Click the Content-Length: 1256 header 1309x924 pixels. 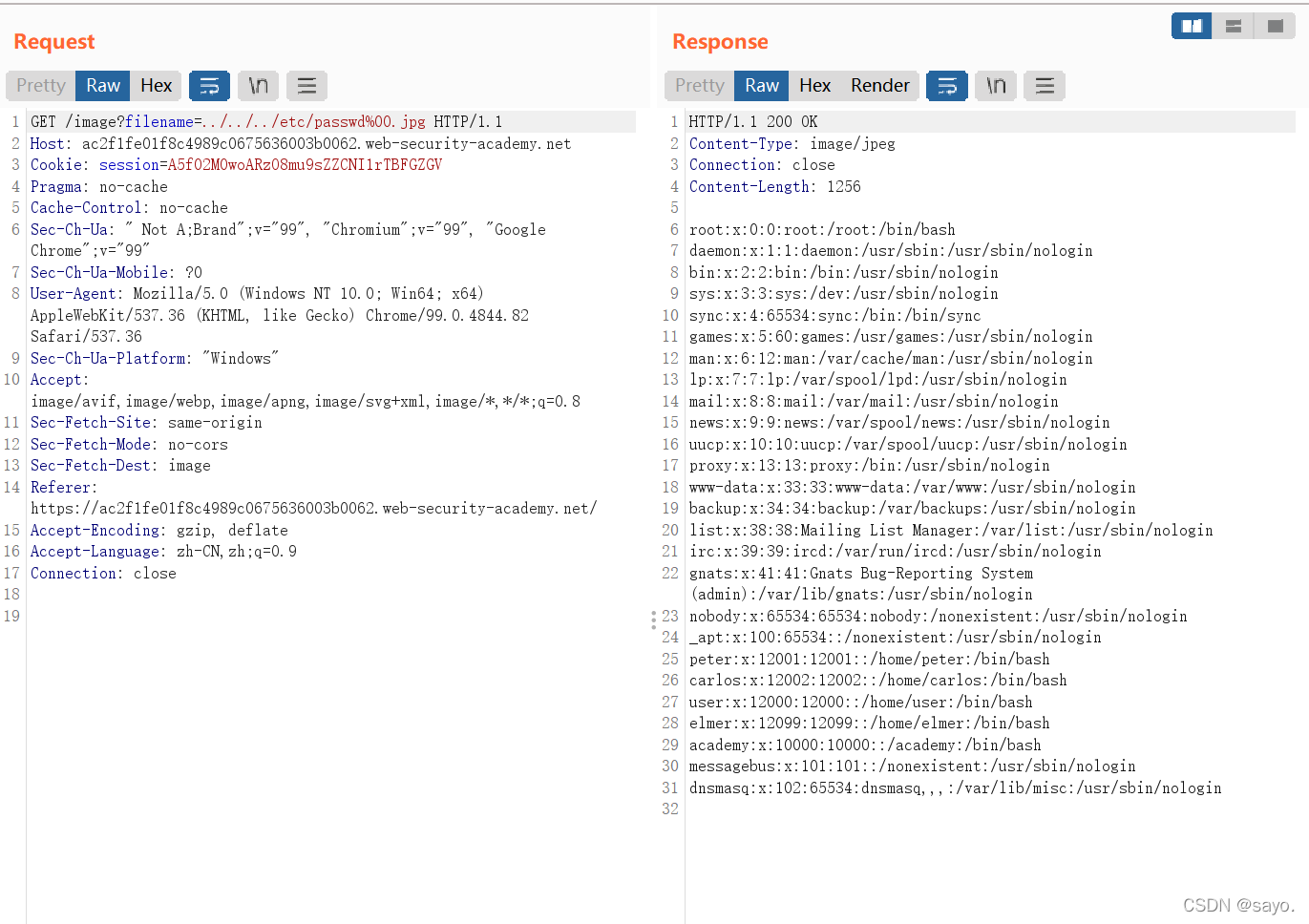click(x=775, y=187)
